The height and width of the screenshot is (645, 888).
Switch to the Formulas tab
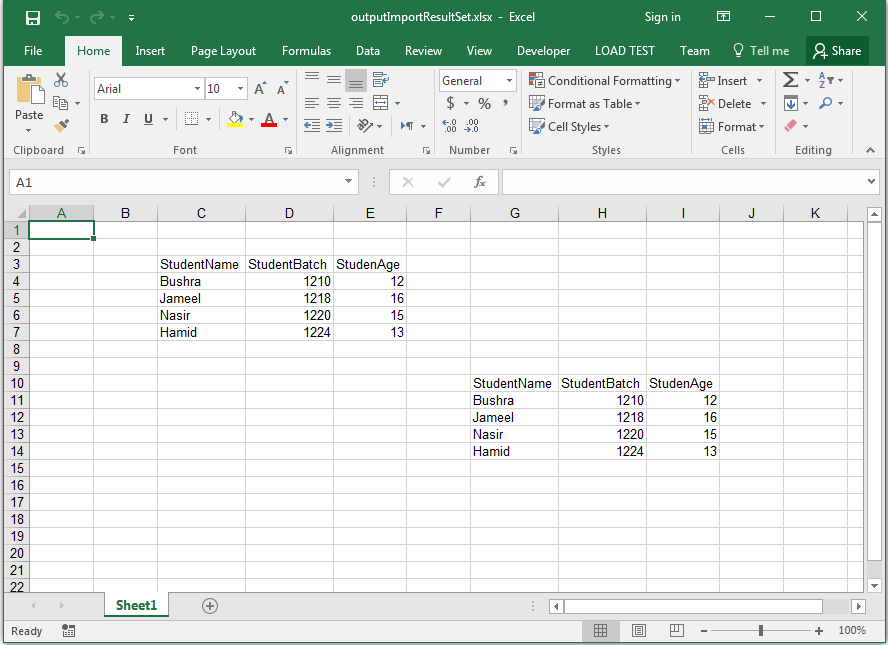click(306, 51)
